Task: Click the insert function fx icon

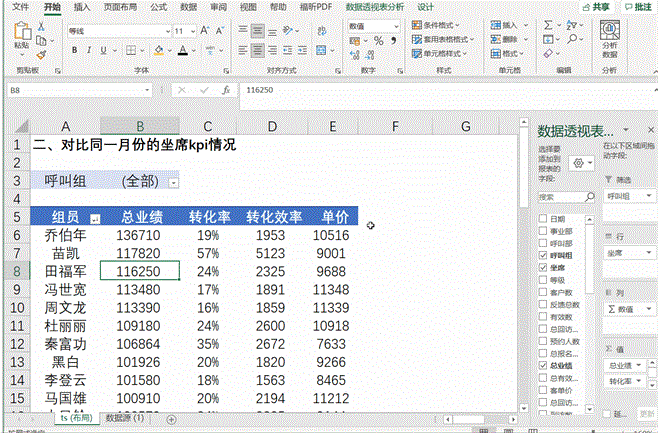Action: pos(227,90)
